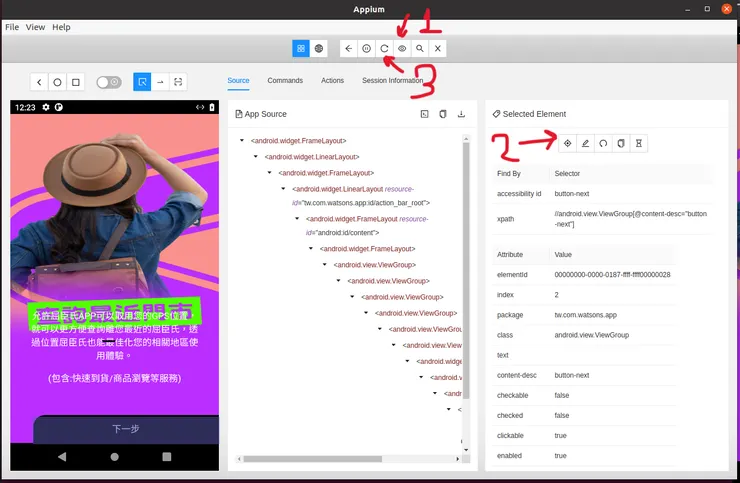Click the elementId value 00000000-0000-0187
This screenshot has width=740, height=483.
pyautogui.click(x=612, y=274)
